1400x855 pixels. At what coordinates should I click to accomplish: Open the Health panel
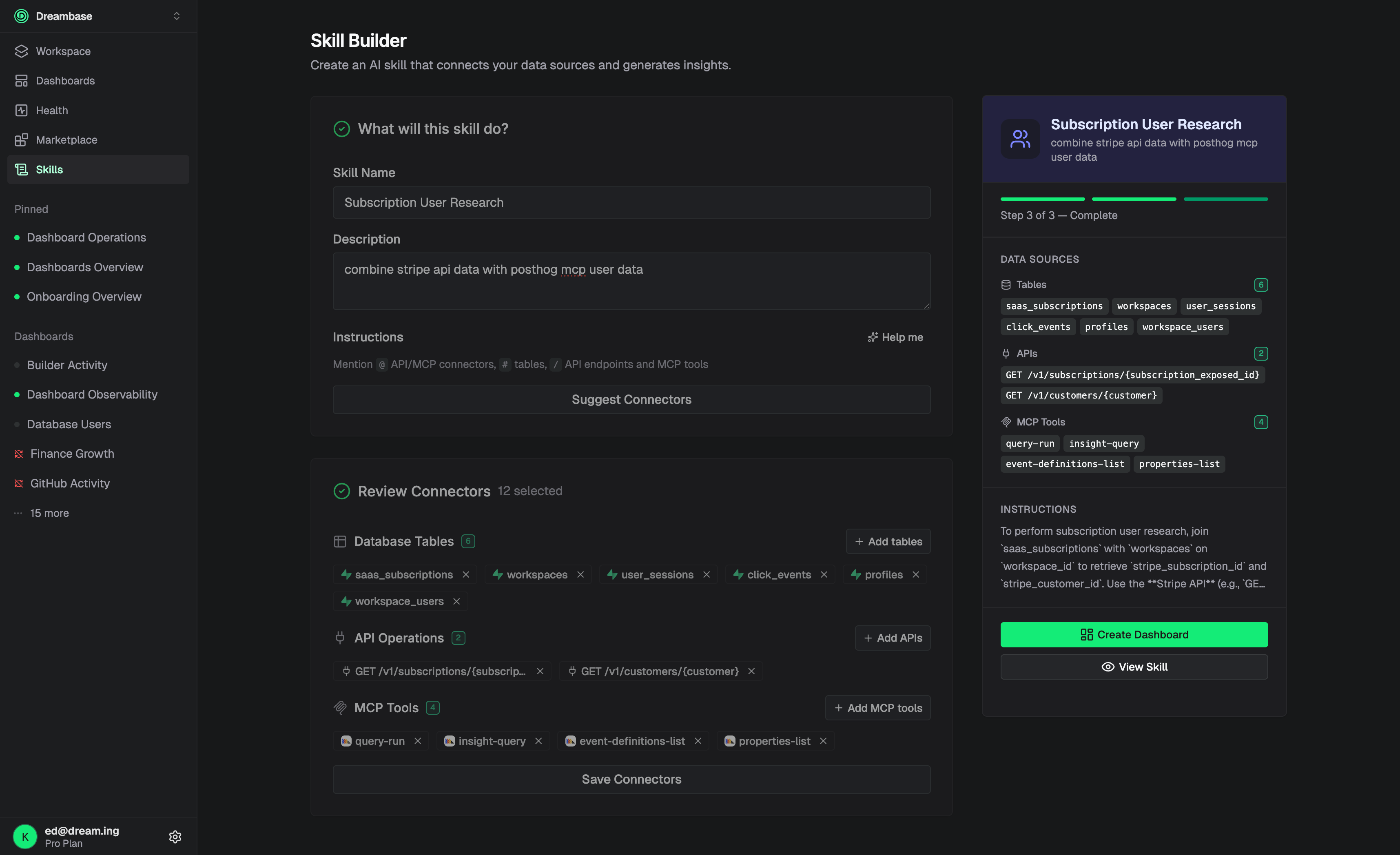(52, 110)
